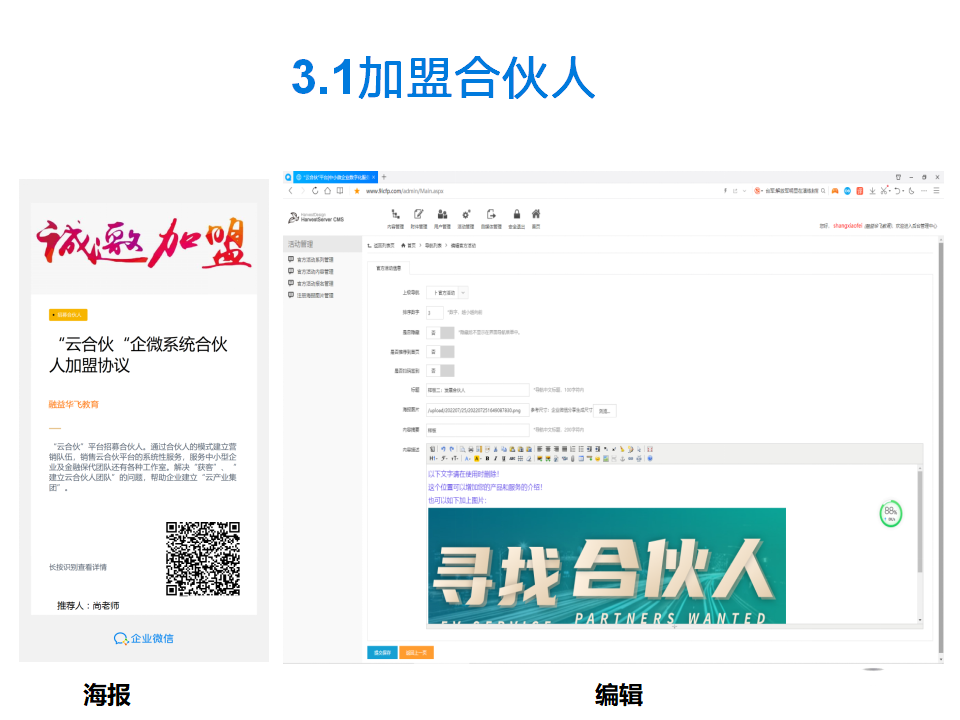Click the blue submit button below editor

click(382, 653)
